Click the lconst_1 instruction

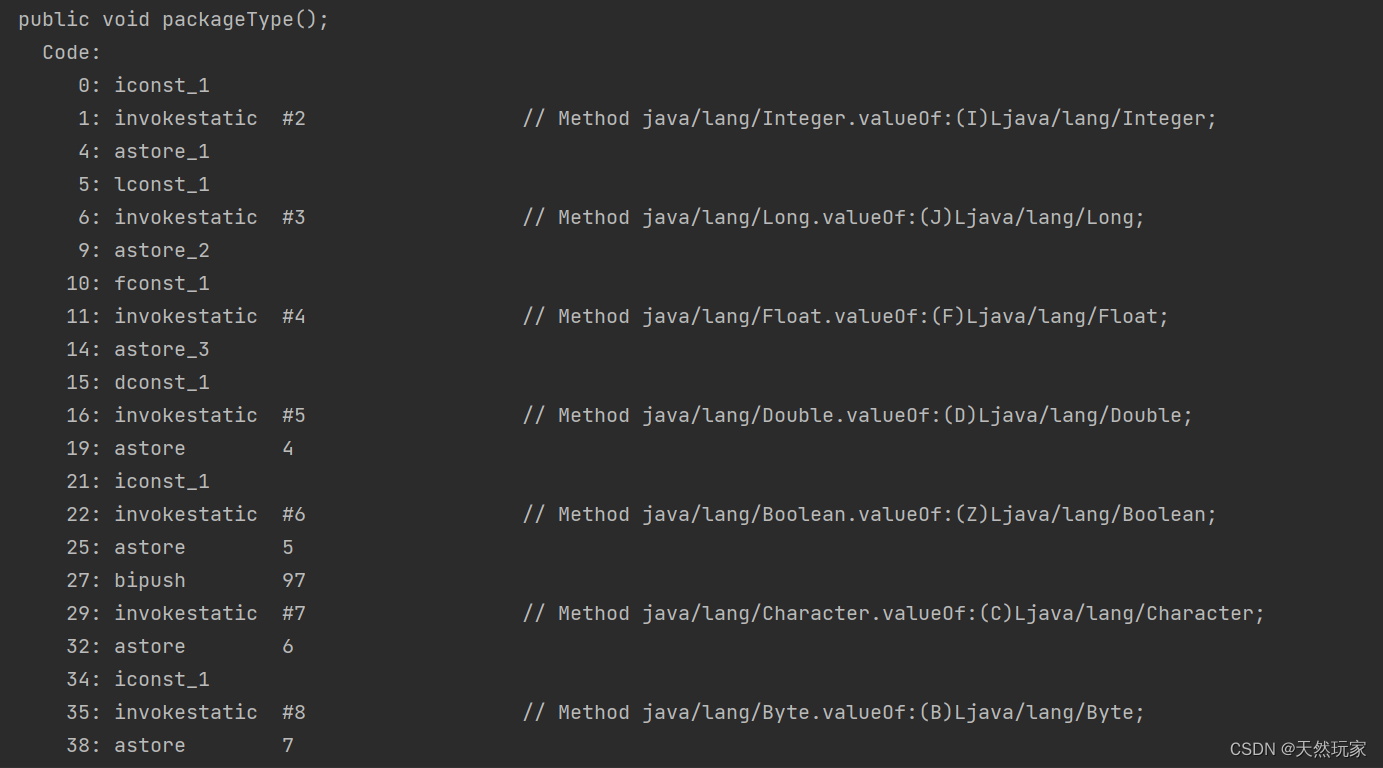pos(162,185)
